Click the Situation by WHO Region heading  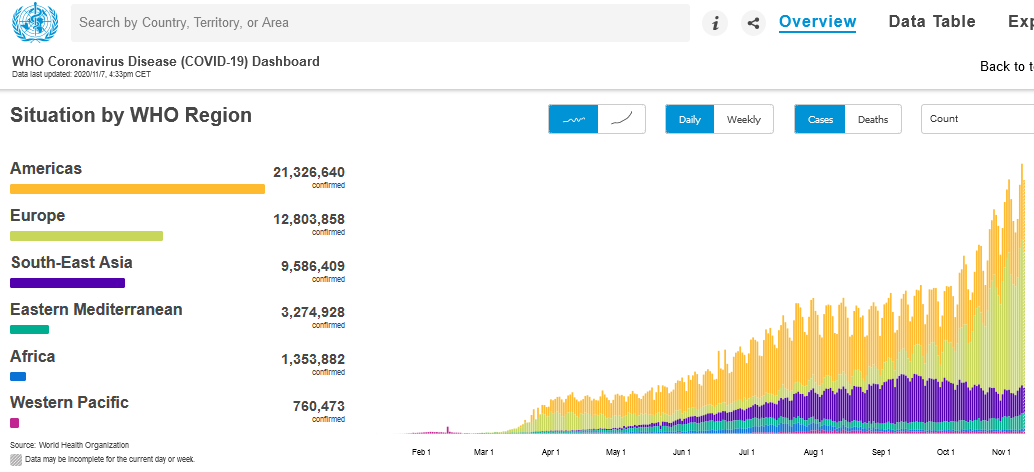click(131, 115)
